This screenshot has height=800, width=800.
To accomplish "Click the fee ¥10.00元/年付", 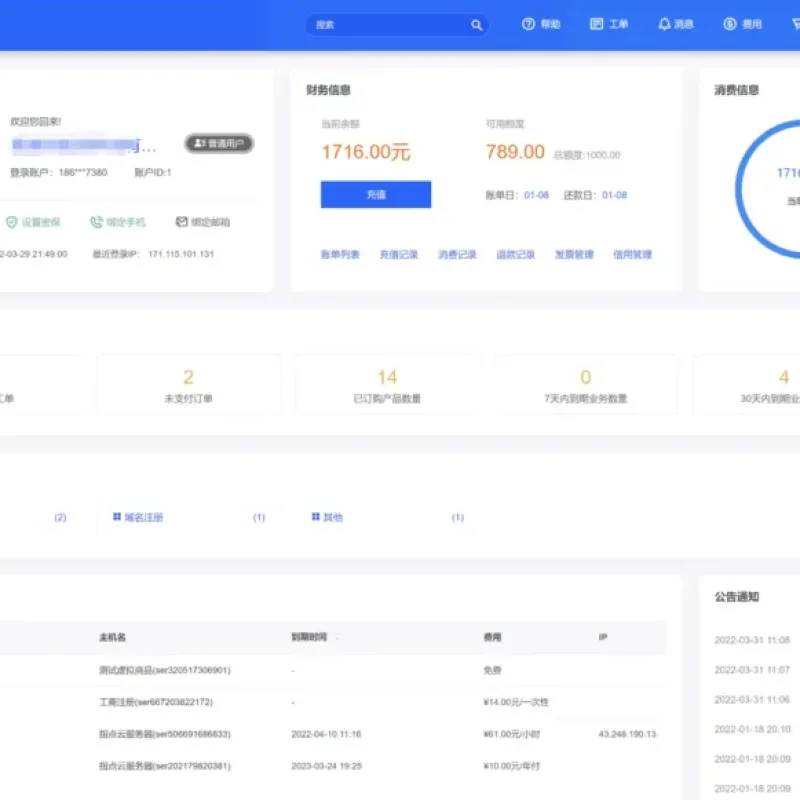I will tap(512, 766).
